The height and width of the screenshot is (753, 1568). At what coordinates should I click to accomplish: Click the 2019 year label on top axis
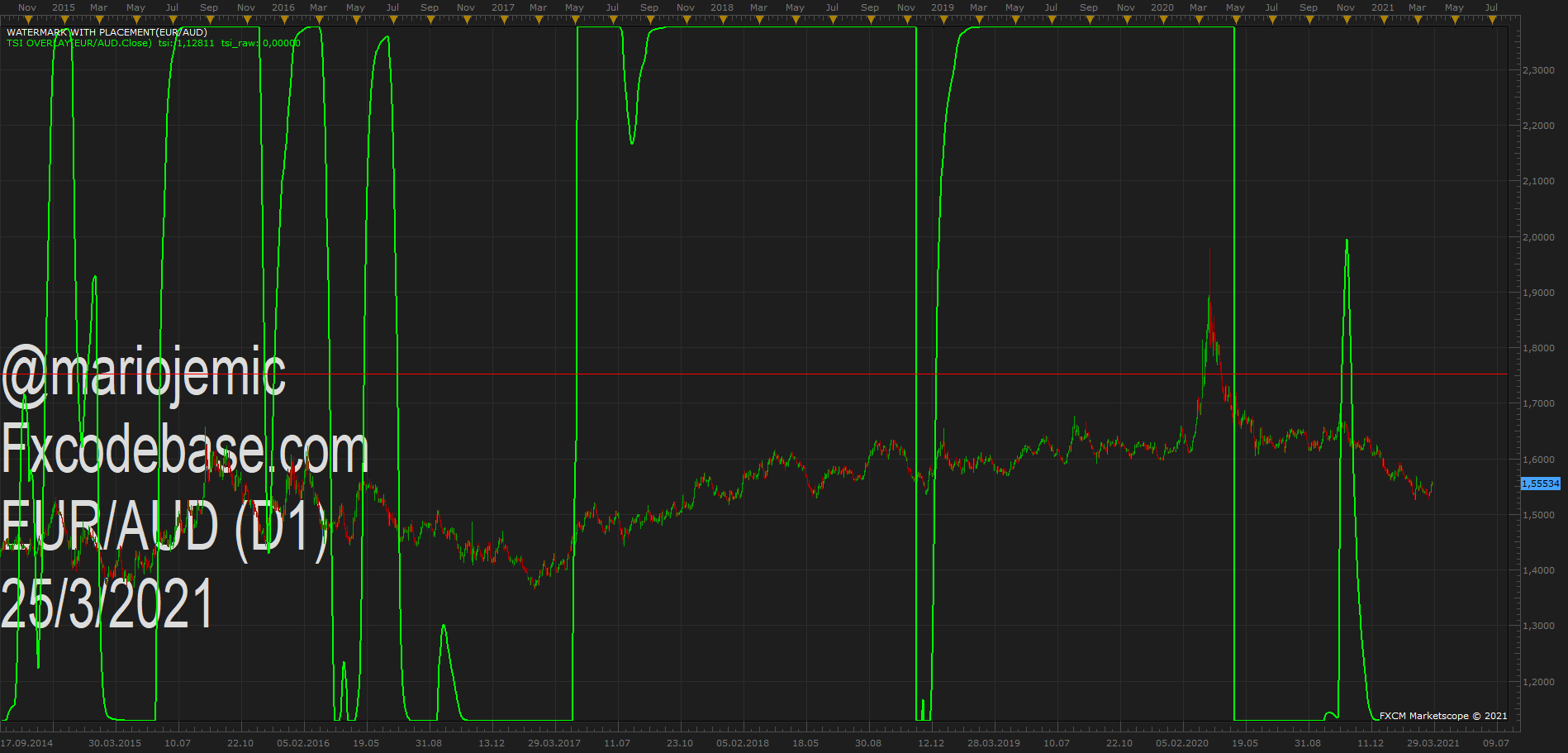943,7
